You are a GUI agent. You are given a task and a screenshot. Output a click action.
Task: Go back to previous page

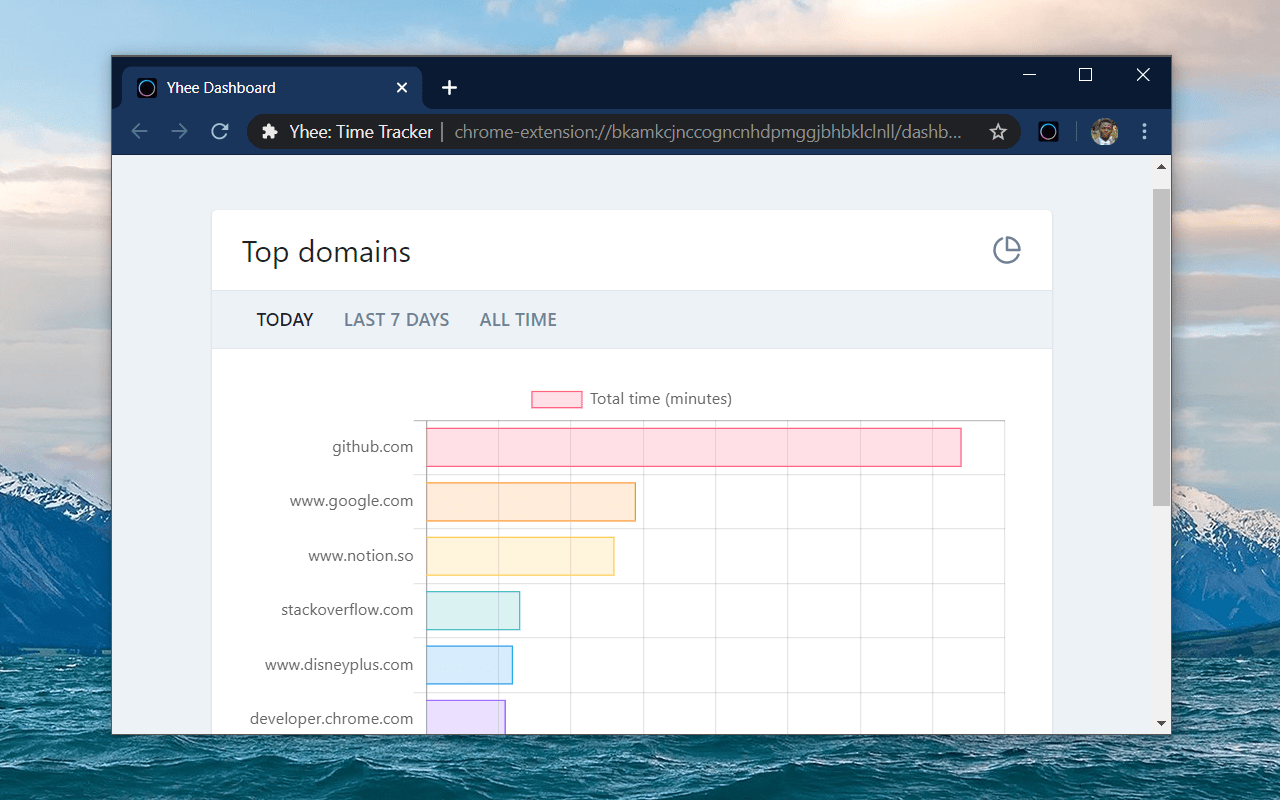[x=139, y=131]
